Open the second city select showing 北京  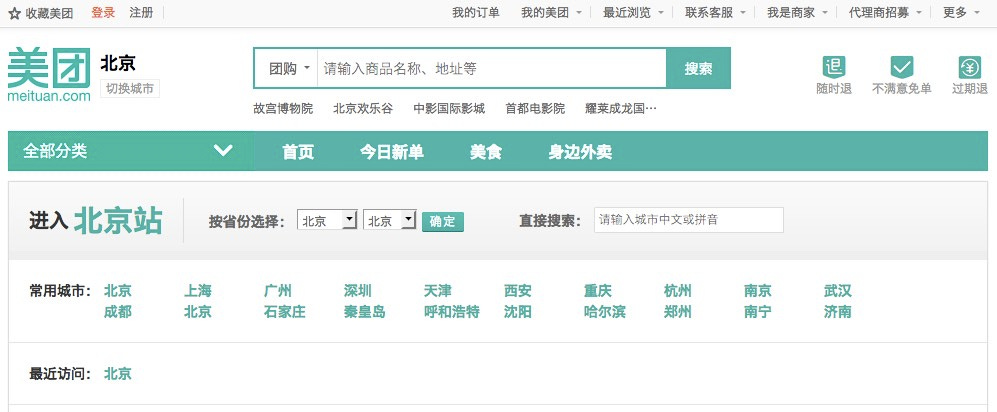coord(390,221)
